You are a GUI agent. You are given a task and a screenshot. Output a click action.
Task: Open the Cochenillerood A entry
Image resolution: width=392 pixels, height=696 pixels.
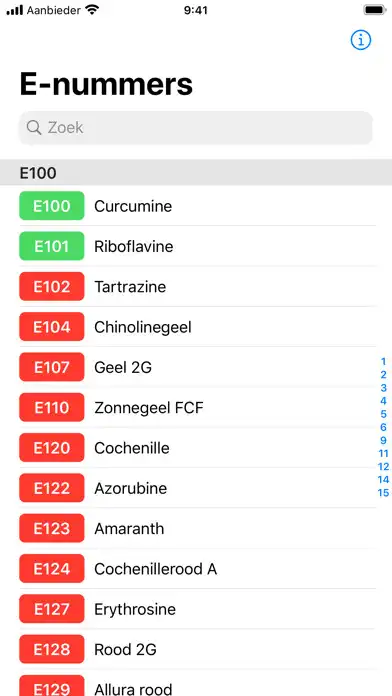[196, 569]
